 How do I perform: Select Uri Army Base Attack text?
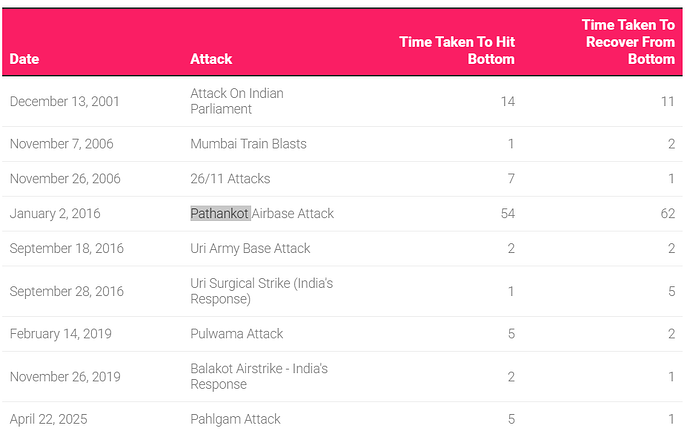click(250, 249)
